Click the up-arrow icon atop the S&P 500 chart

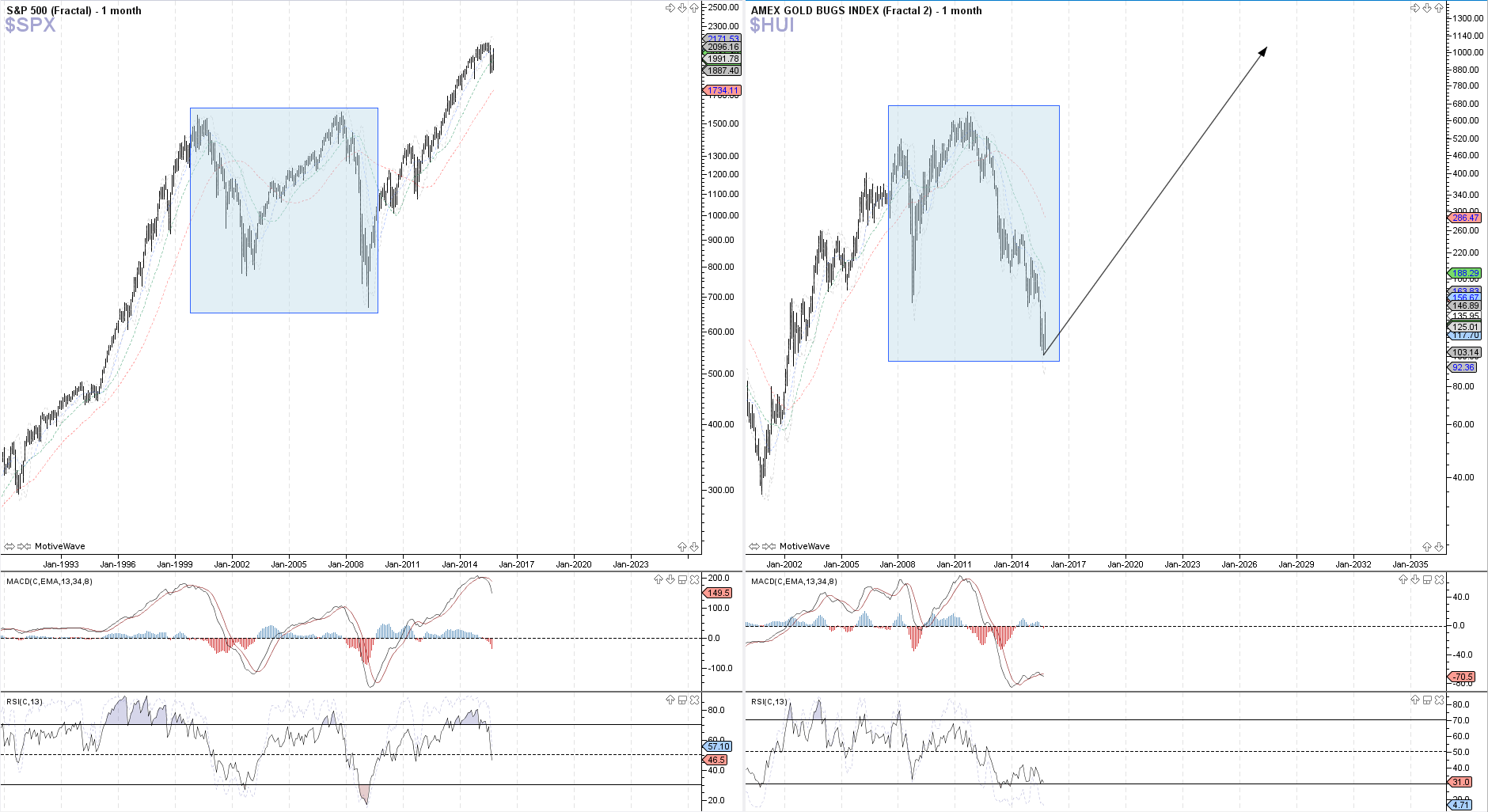pyautogui.click(x=694, y=8)
